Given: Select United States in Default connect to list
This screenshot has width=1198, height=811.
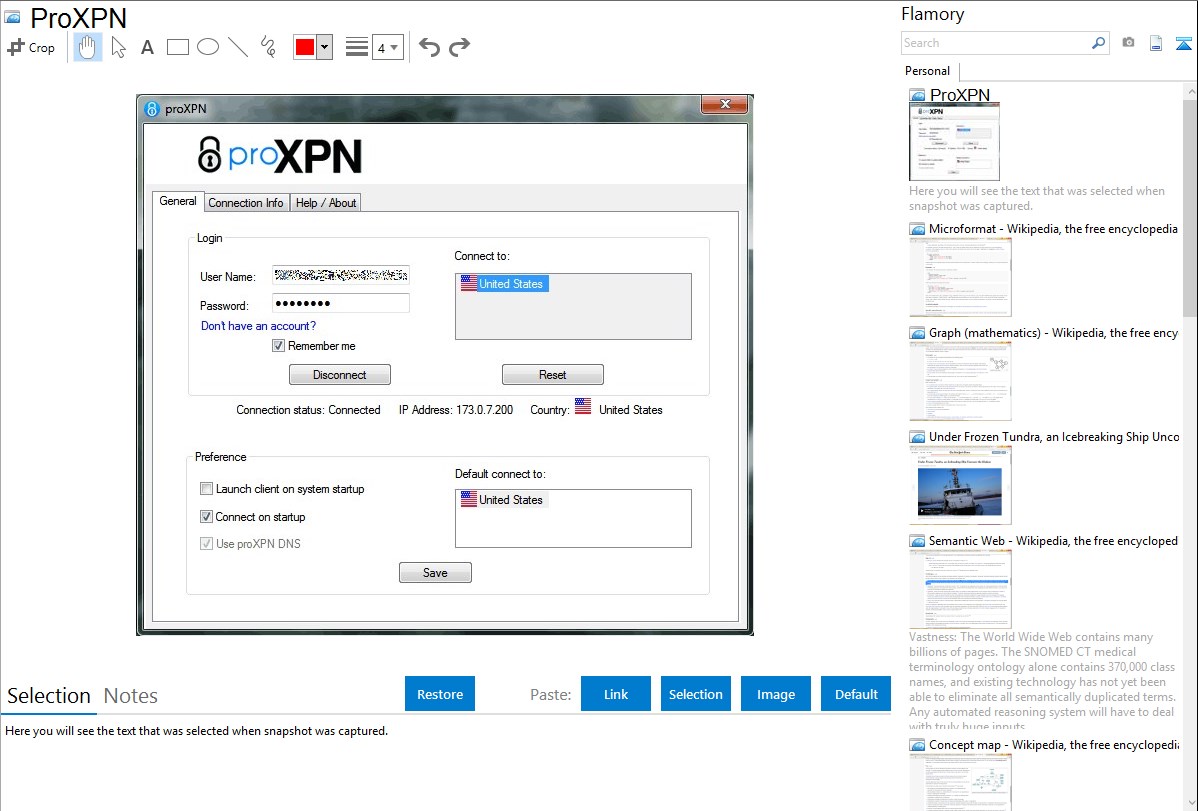Looking at the screenshot, I should pos(503,500).
